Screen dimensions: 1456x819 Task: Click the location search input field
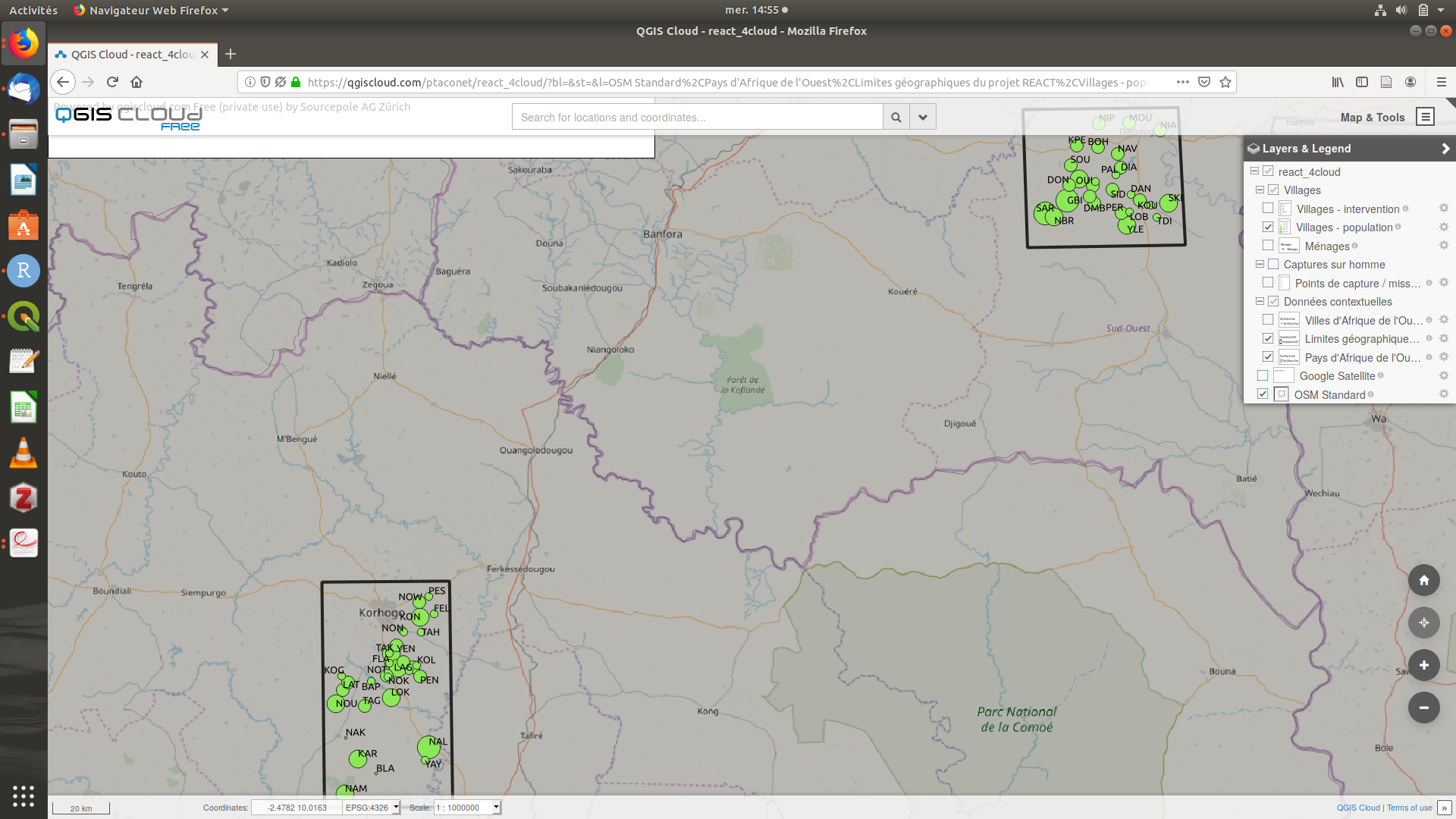pyautogui.click(x=697, y=117)
